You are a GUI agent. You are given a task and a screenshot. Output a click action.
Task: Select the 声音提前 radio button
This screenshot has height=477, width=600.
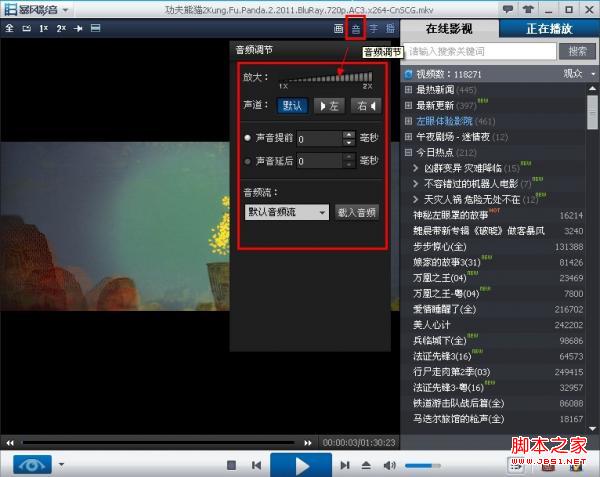point(248,138)
